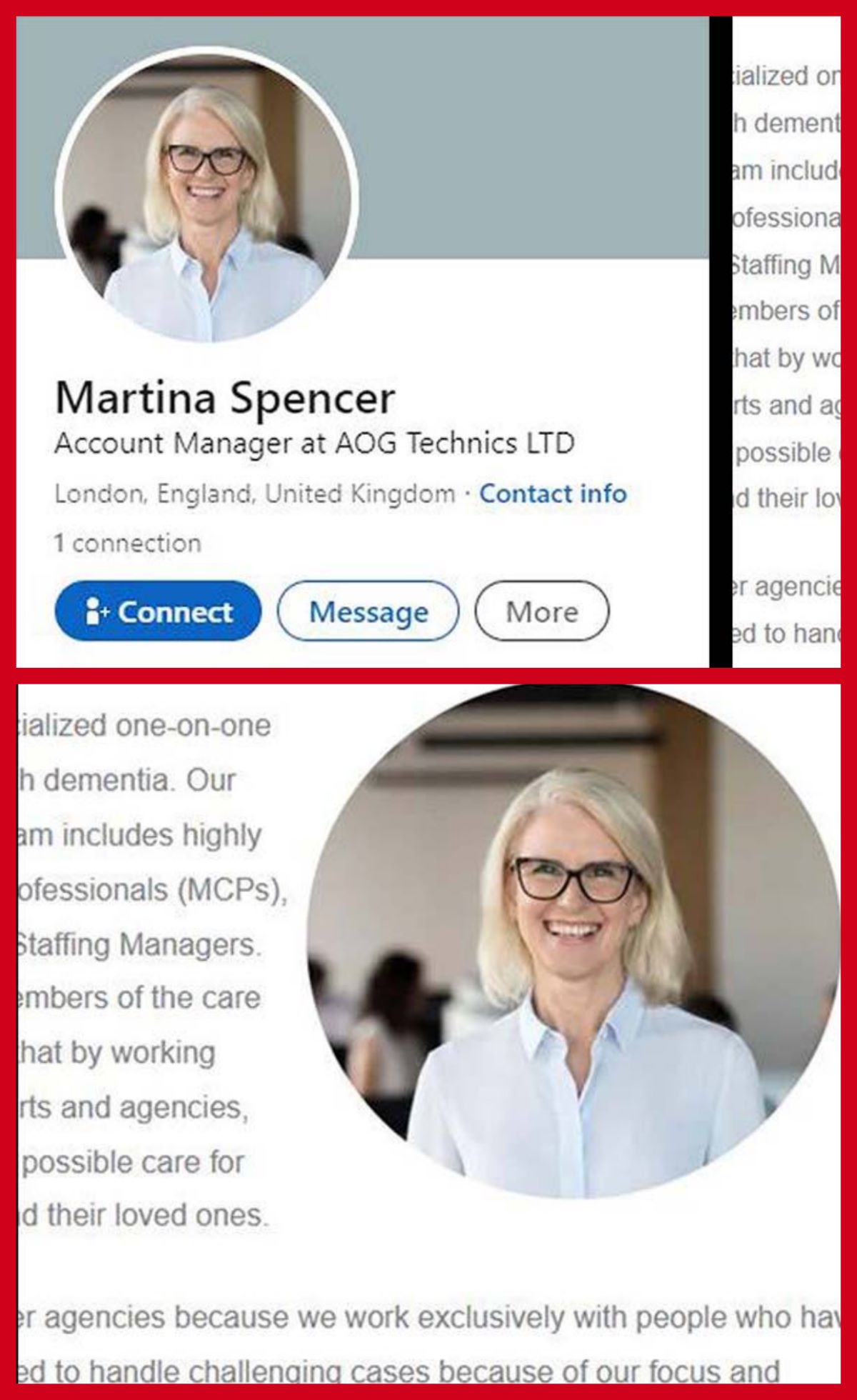Open the Contact info link

point(553,494)
